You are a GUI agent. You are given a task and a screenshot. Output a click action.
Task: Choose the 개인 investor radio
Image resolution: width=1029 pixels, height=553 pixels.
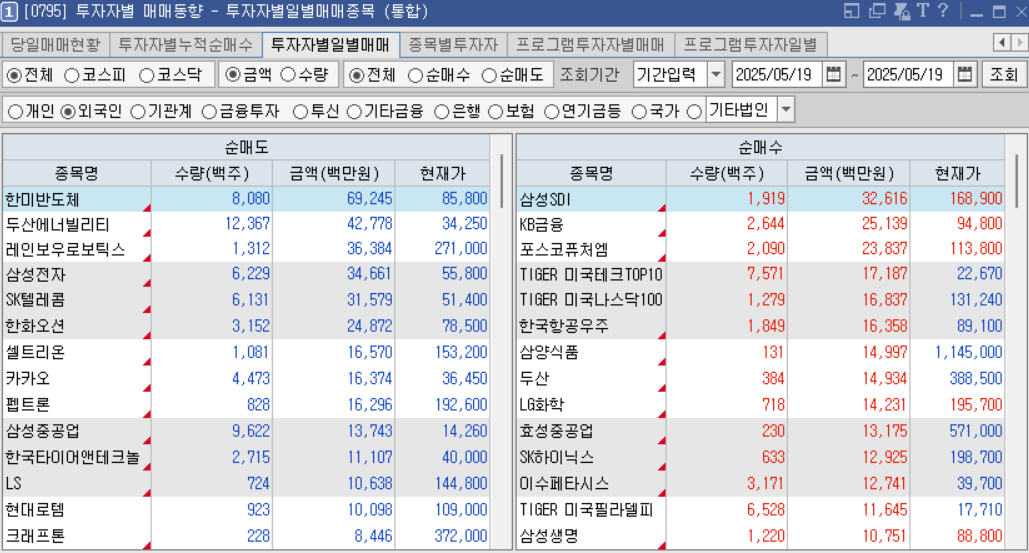[x=15, y=112]
